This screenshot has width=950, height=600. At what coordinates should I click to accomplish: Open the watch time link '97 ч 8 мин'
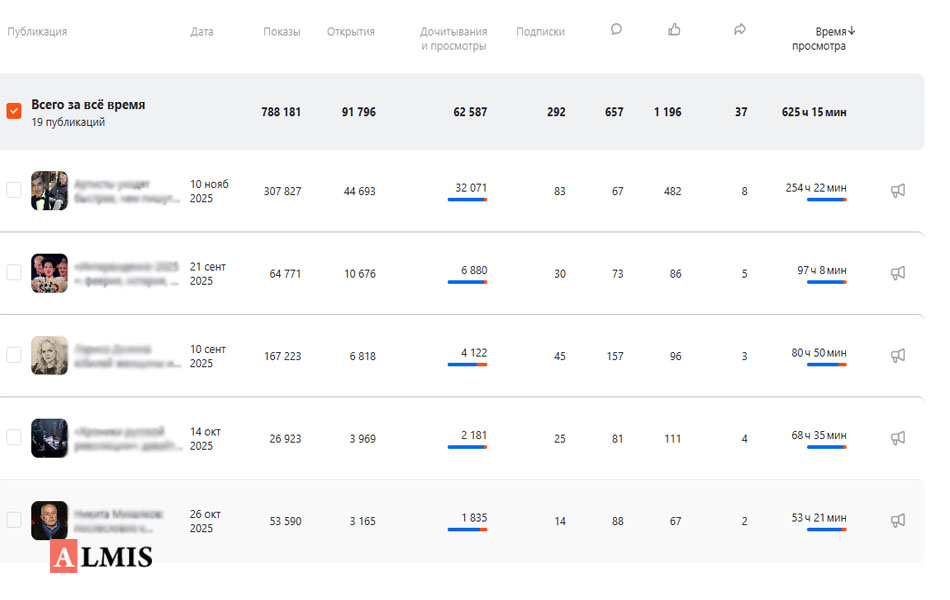[x=821, y=270]
